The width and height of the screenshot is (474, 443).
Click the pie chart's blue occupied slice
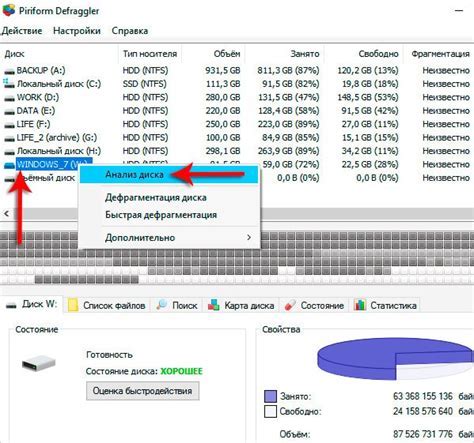point(360,357)
